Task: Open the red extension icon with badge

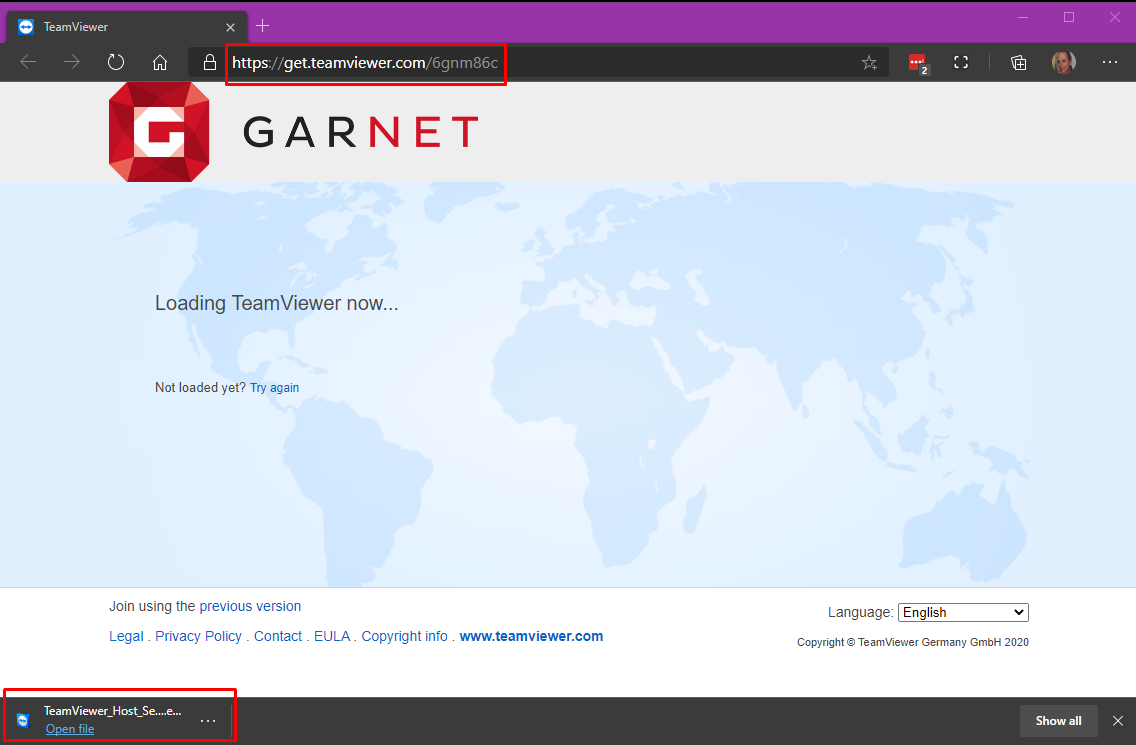Action: click(917, 63)
